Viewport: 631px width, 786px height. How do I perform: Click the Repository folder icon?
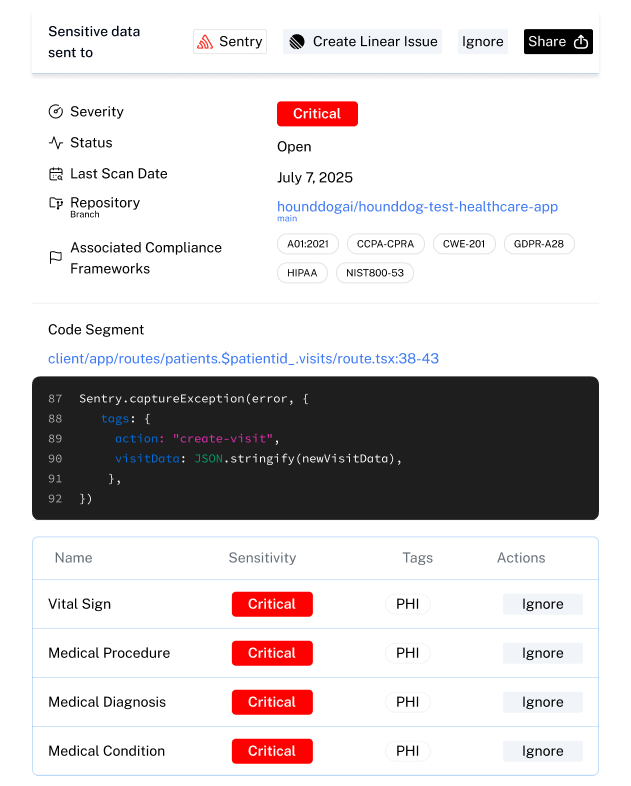56,203
